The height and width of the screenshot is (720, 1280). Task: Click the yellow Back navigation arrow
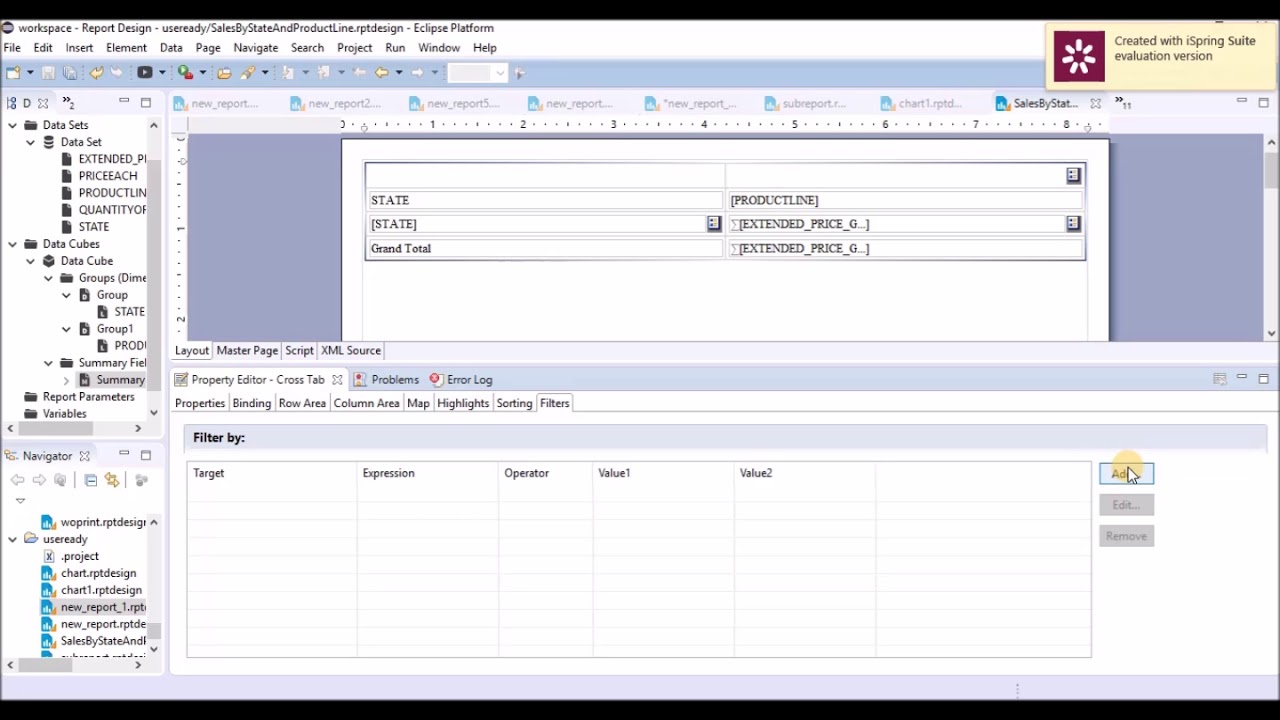pos(381,73)
